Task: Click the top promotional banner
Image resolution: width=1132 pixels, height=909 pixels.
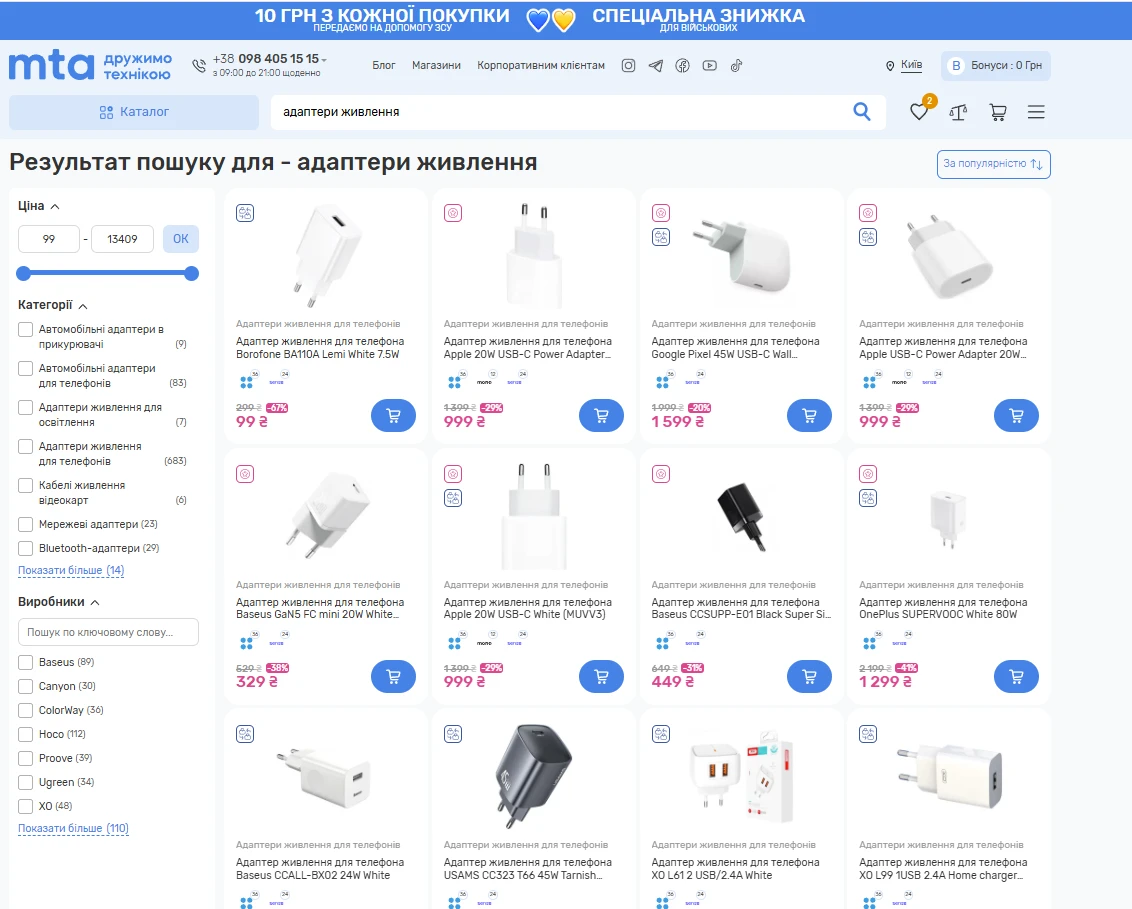Action: point(566,19)
